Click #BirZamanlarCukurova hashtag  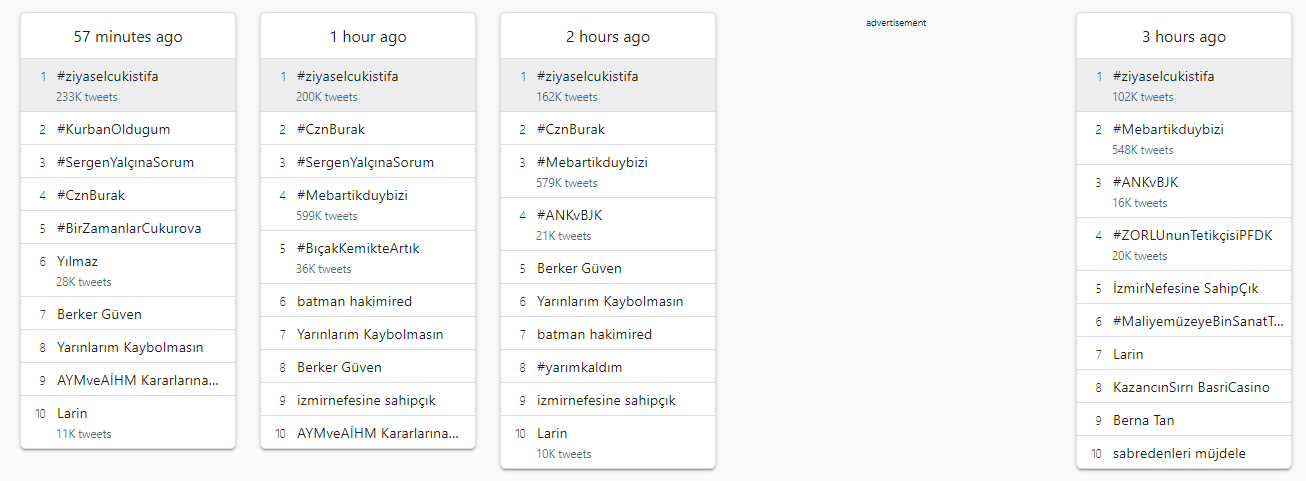click(x=129, y=228)
